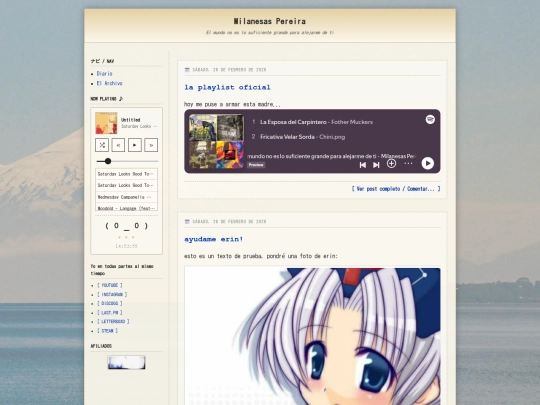This screenshot has height=405, width=540.
Task: Click the calendar icon on first post date
Action: pos(187,70)
